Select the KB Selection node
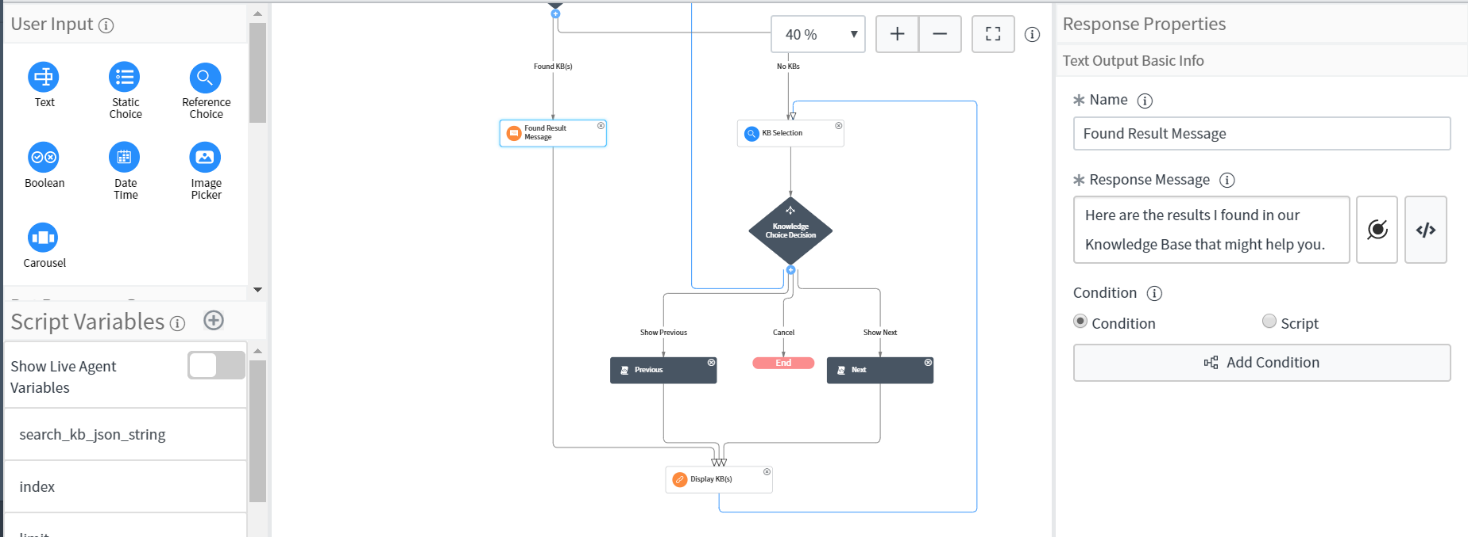 (x=790, y=133)
